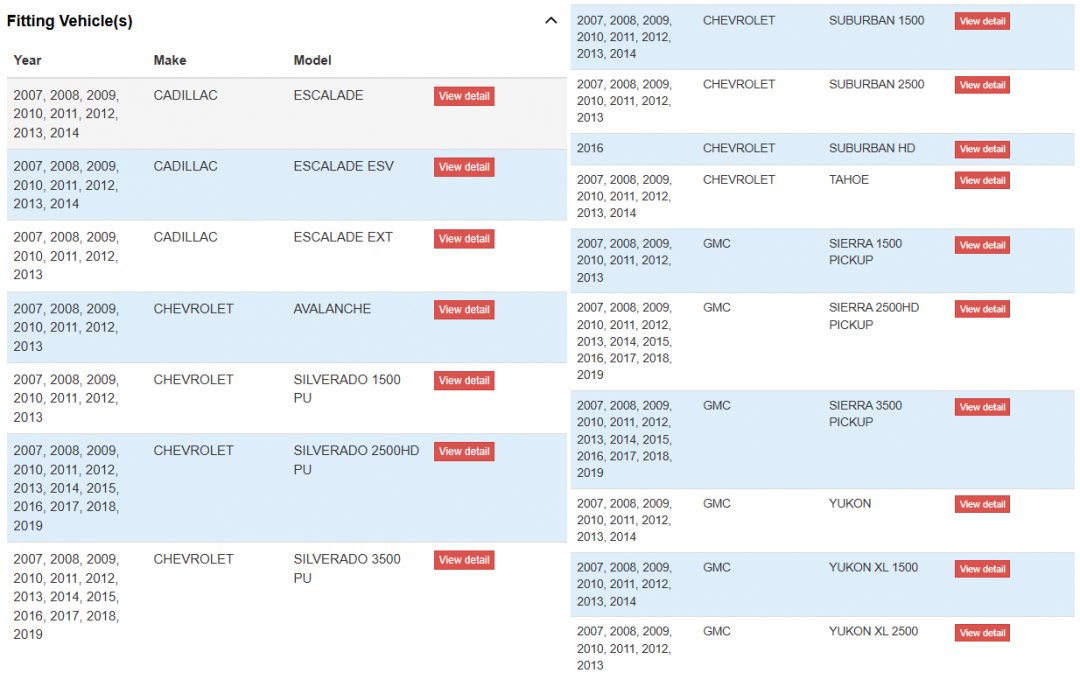Show Chevrolet Tahoe details
The image size is (1080, 694).
982,181
